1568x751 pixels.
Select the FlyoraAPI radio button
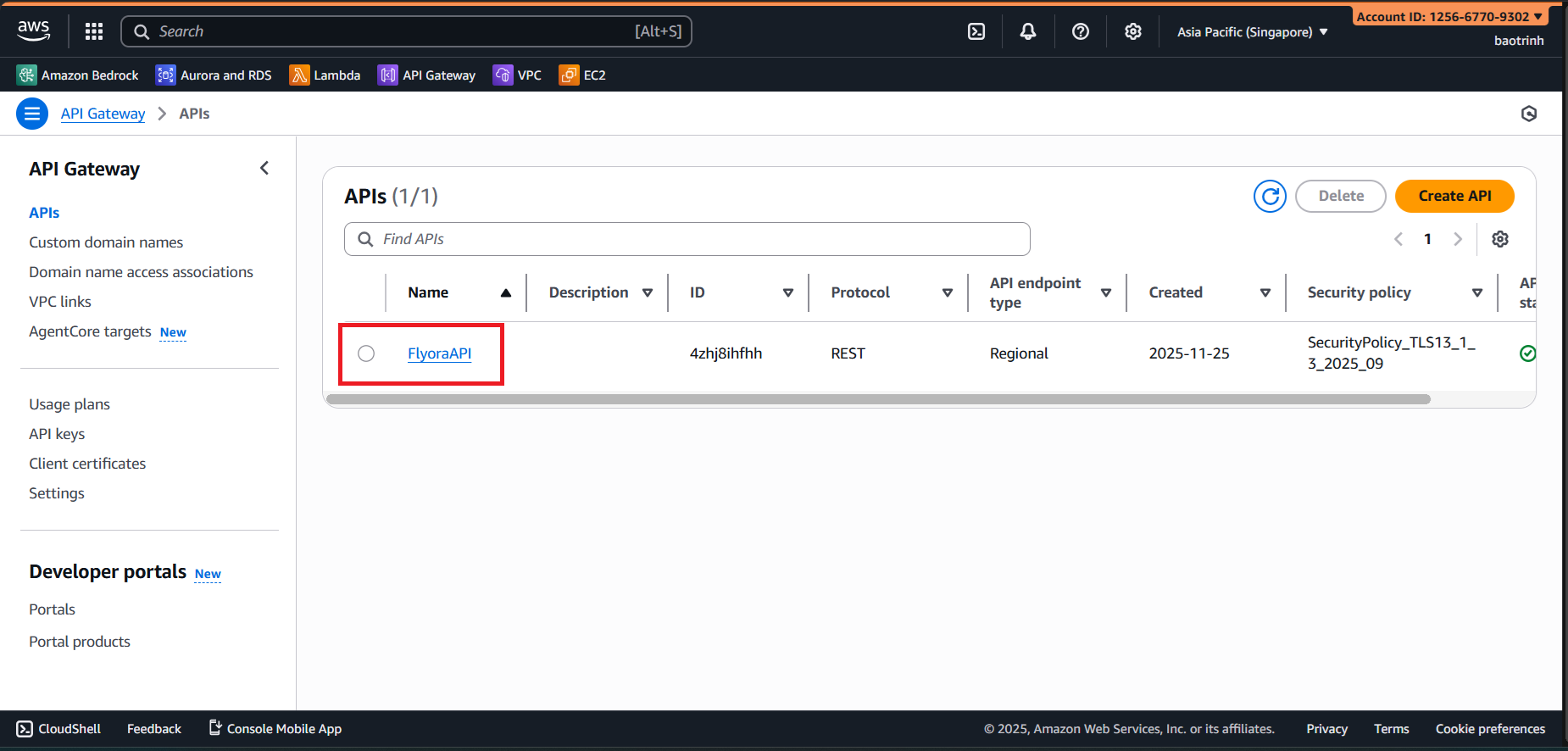click(x=366, y=353)
